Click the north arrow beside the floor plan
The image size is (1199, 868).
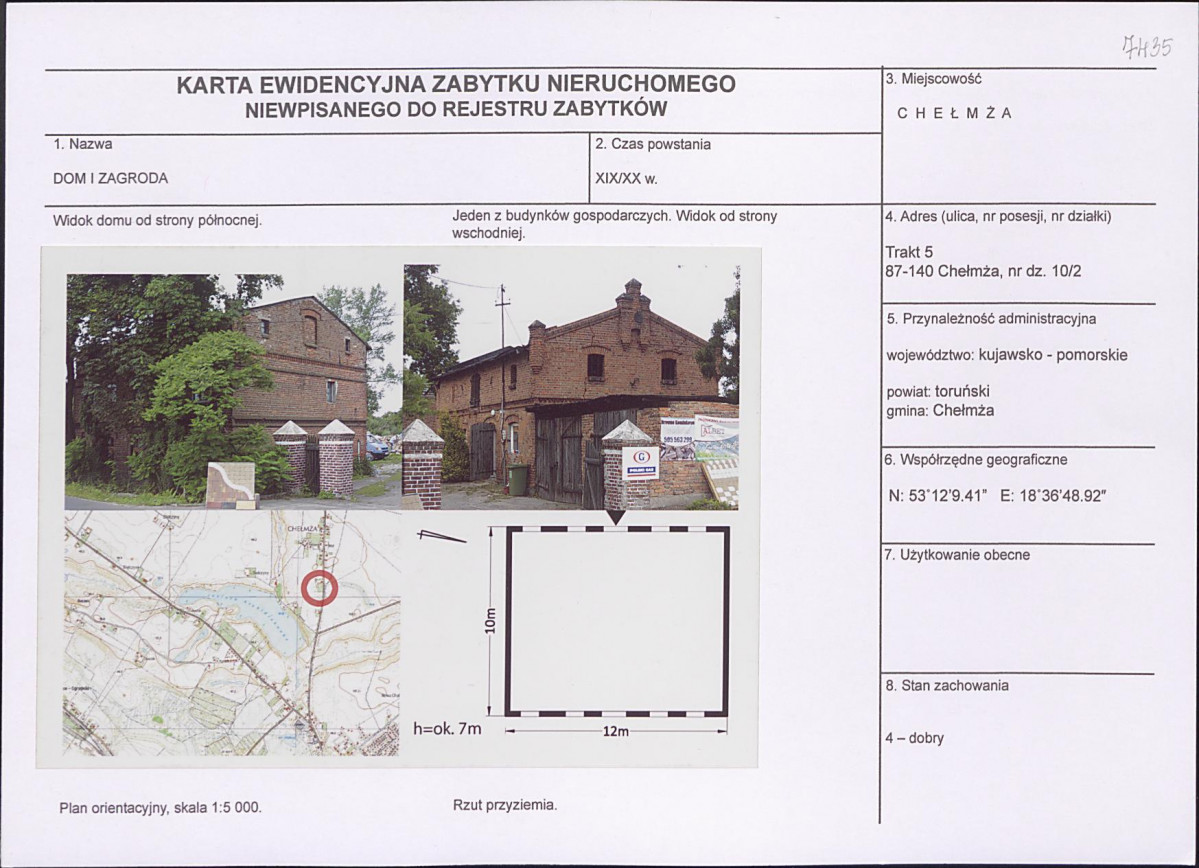443,537
